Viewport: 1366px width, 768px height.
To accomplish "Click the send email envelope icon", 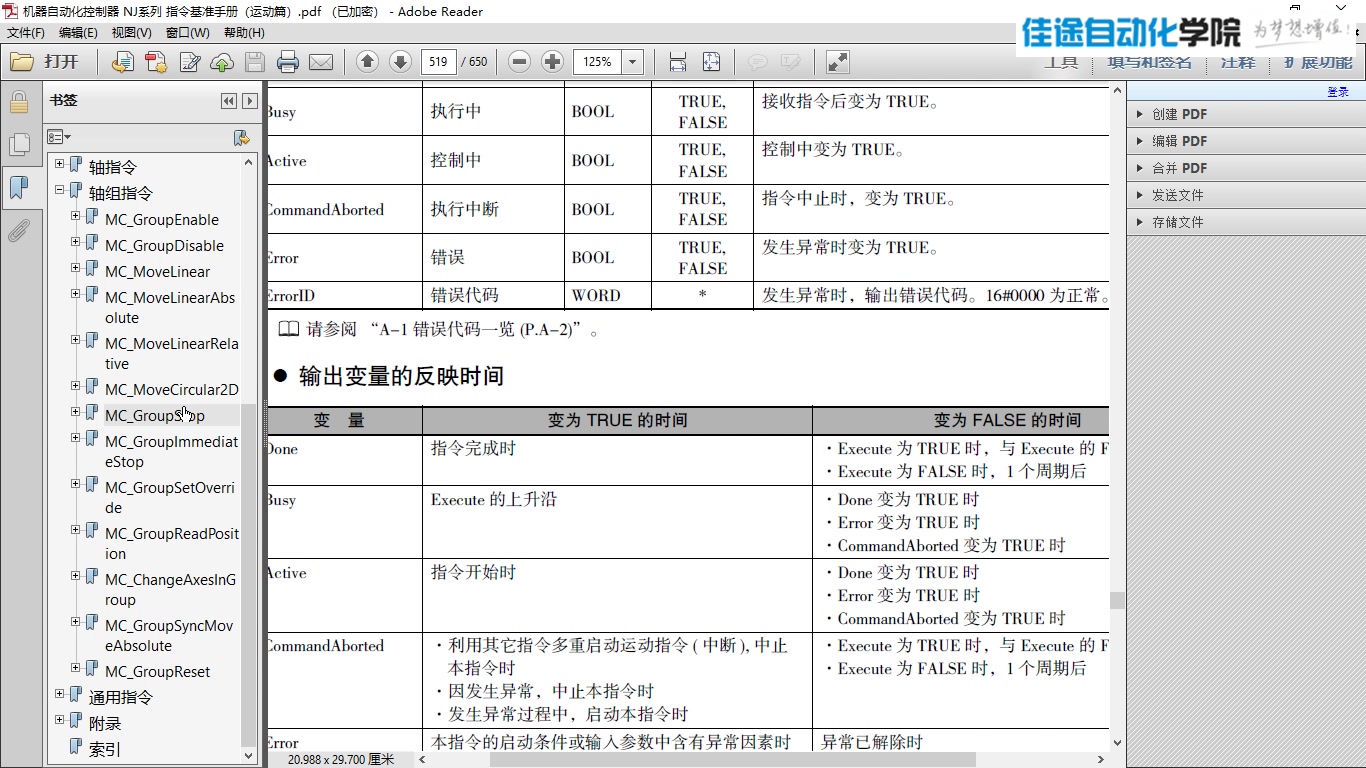I will (321, 62).
